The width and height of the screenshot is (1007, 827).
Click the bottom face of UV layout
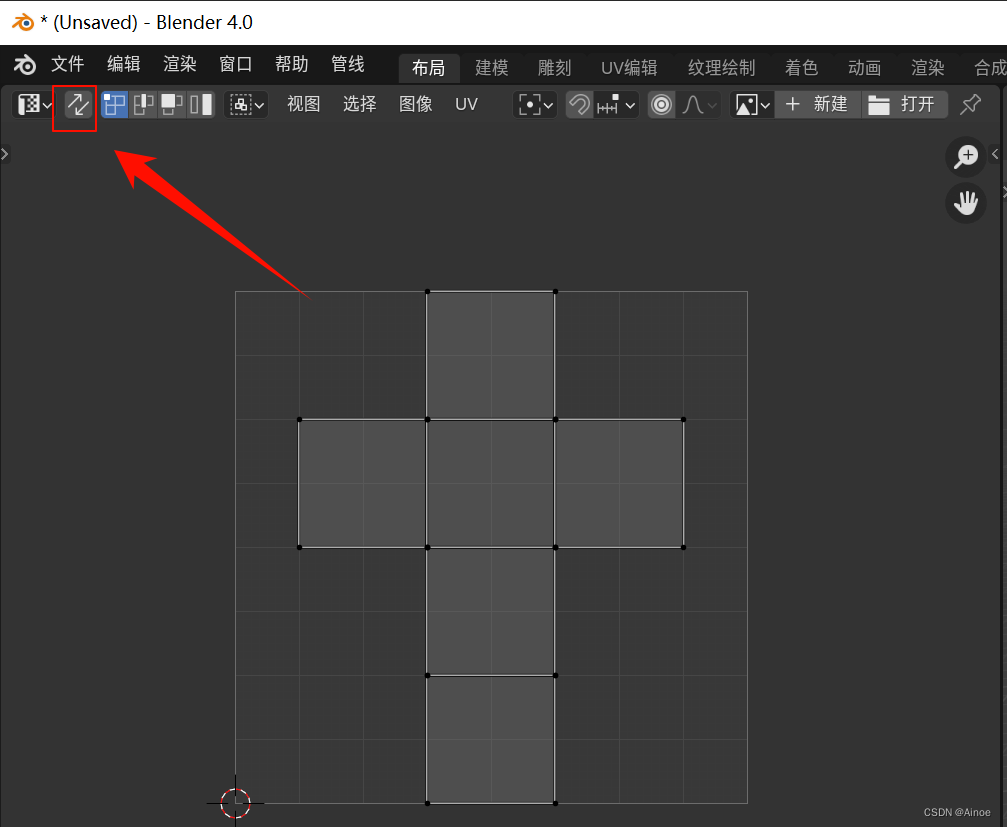coord(491,739)
